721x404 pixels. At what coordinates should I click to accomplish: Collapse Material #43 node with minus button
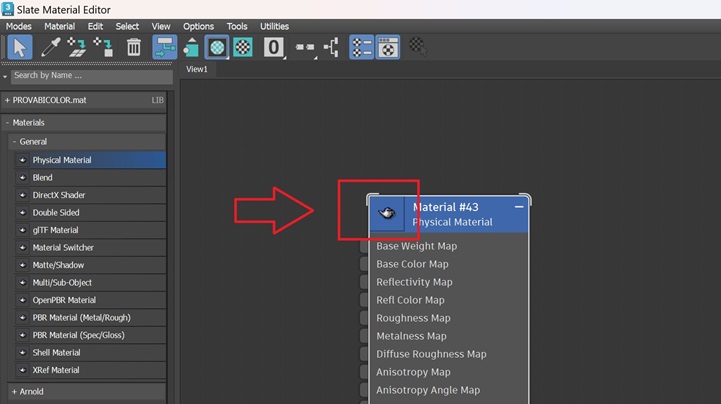(x=519, y=207)
